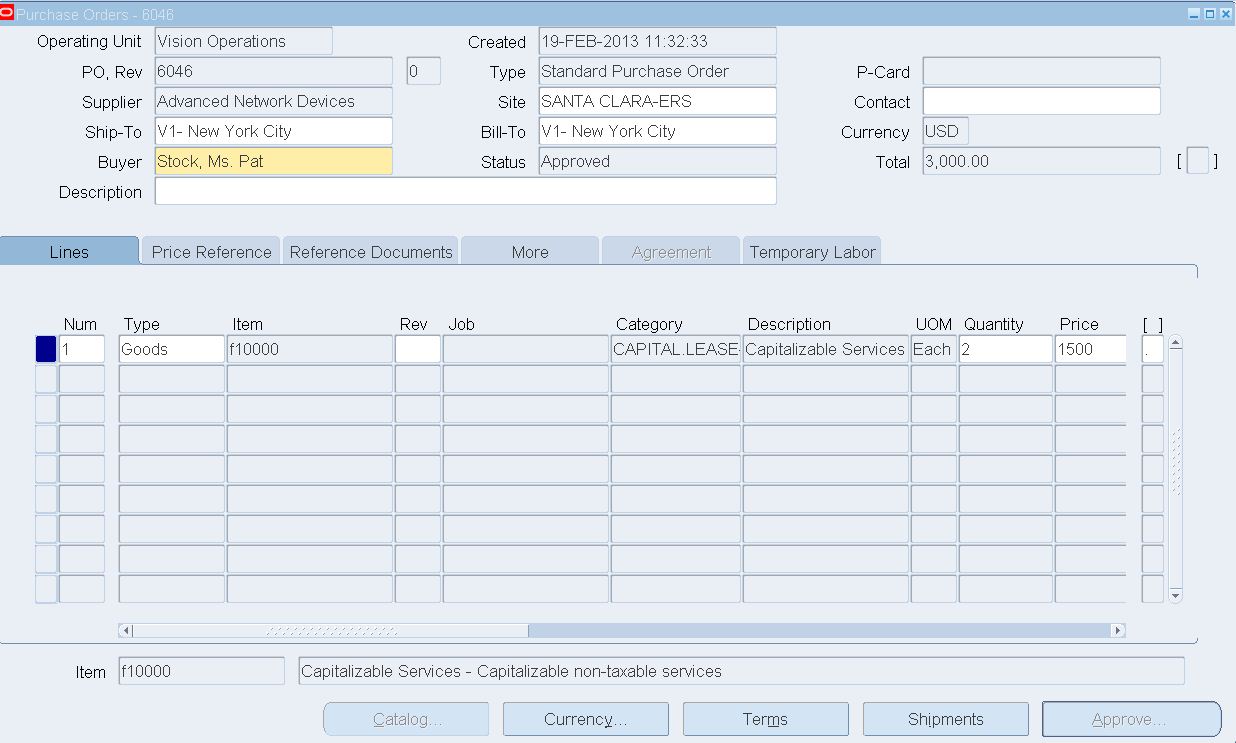
Task: Open the Reference Documents tab
Action: 371,252
